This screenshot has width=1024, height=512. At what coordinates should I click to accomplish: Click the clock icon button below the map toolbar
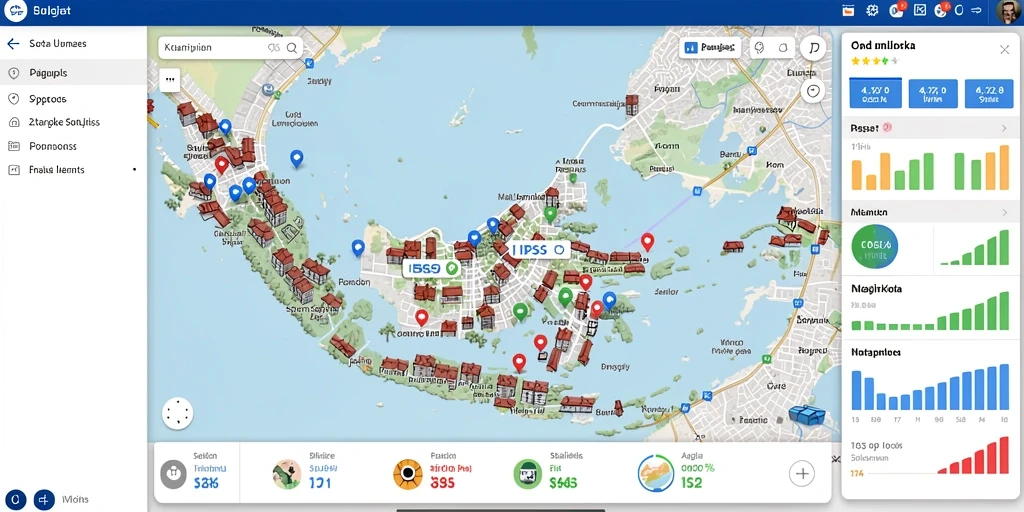pos(813,91)
